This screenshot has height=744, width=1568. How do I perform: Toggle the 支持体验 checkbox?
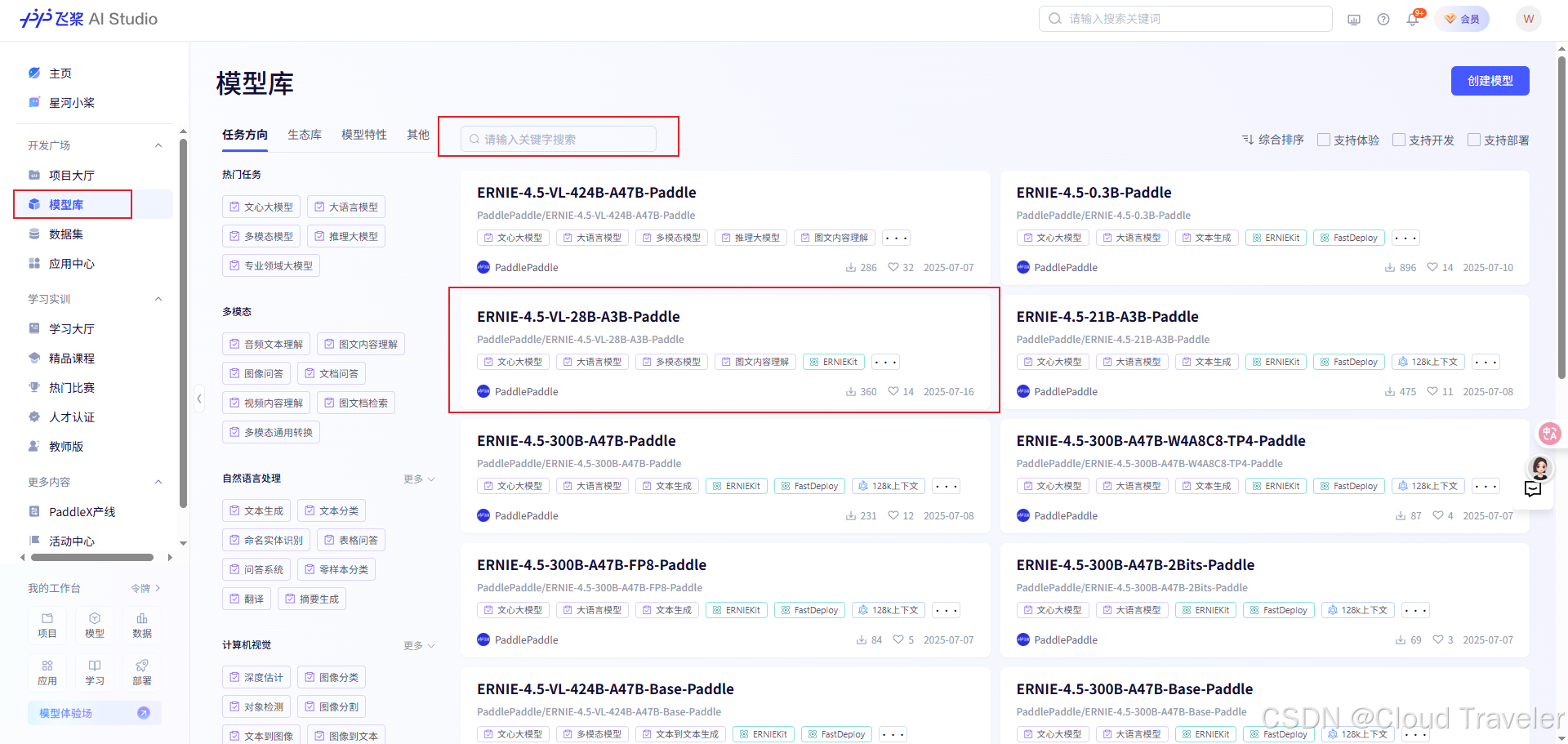1324,140
